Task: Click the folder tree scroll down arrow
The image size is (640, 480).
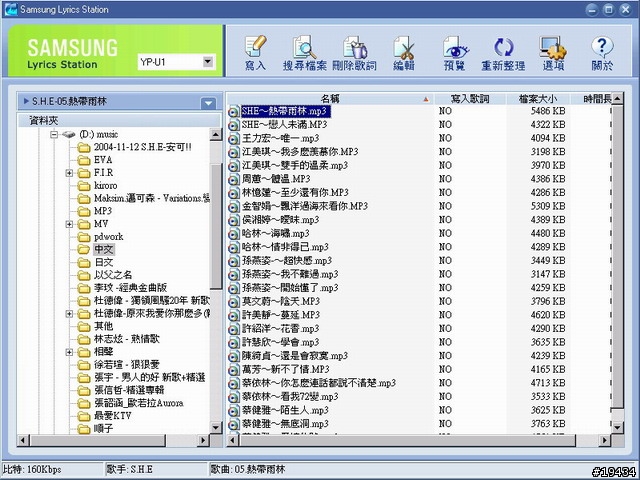Action: pyautogui.click(x=215, y=427)
